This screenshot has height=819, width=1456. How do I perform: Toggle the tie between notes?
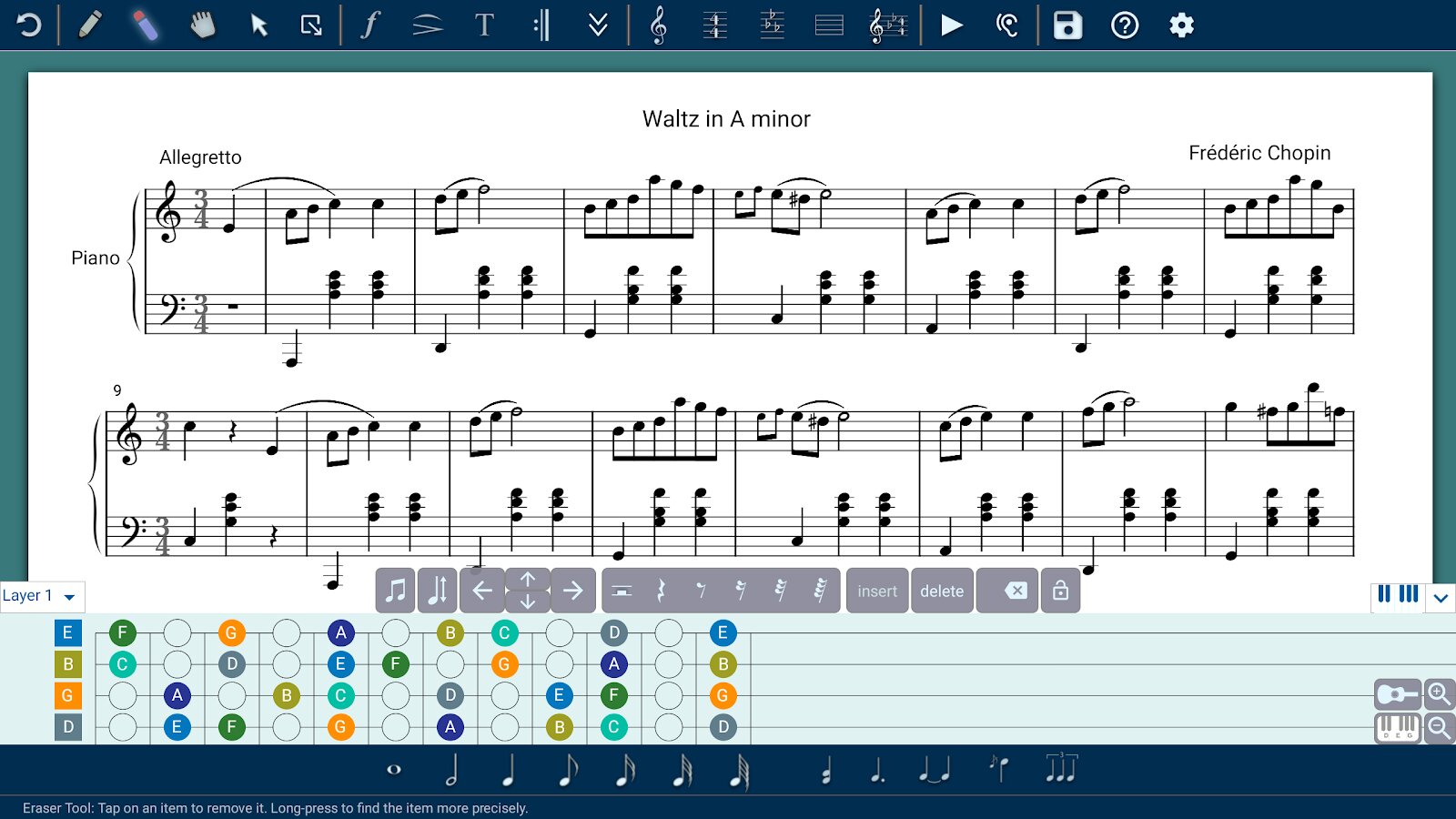pos(935,771)
